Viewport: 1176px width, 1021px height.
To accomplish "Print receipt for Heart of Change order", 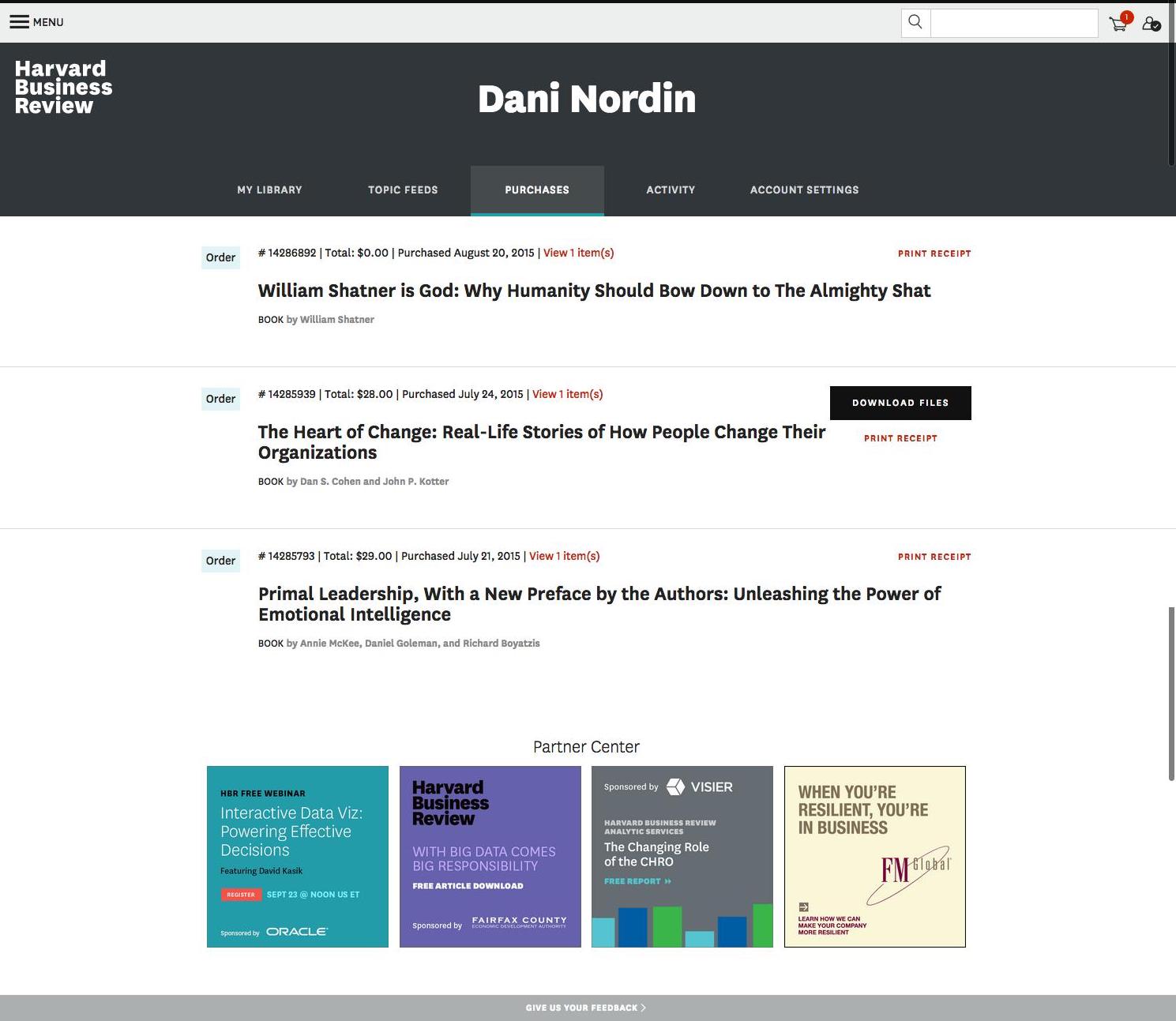I will click(x=900, y=438).
